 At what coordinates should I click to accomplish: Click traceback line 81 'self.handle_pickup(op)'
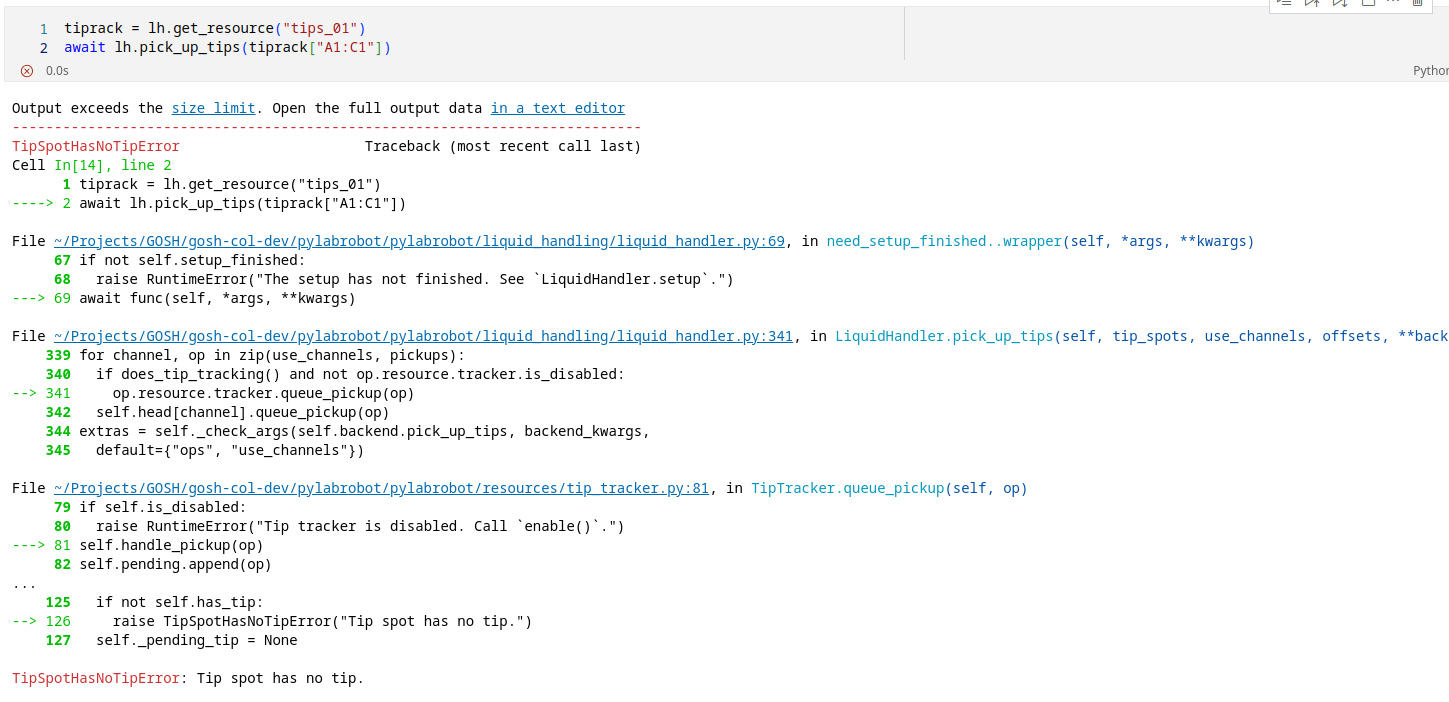tap(171, 545)
